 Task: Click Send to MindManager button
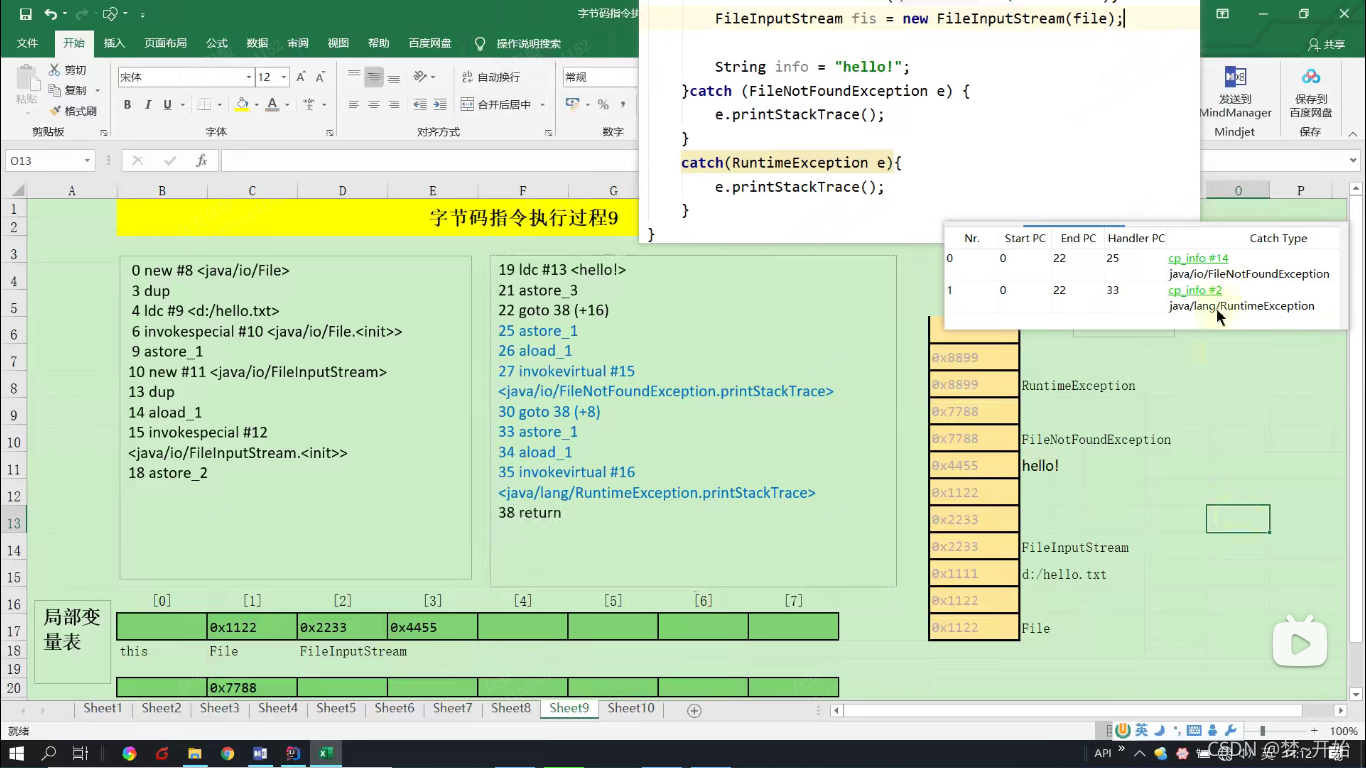click(x=1236, y=92)
